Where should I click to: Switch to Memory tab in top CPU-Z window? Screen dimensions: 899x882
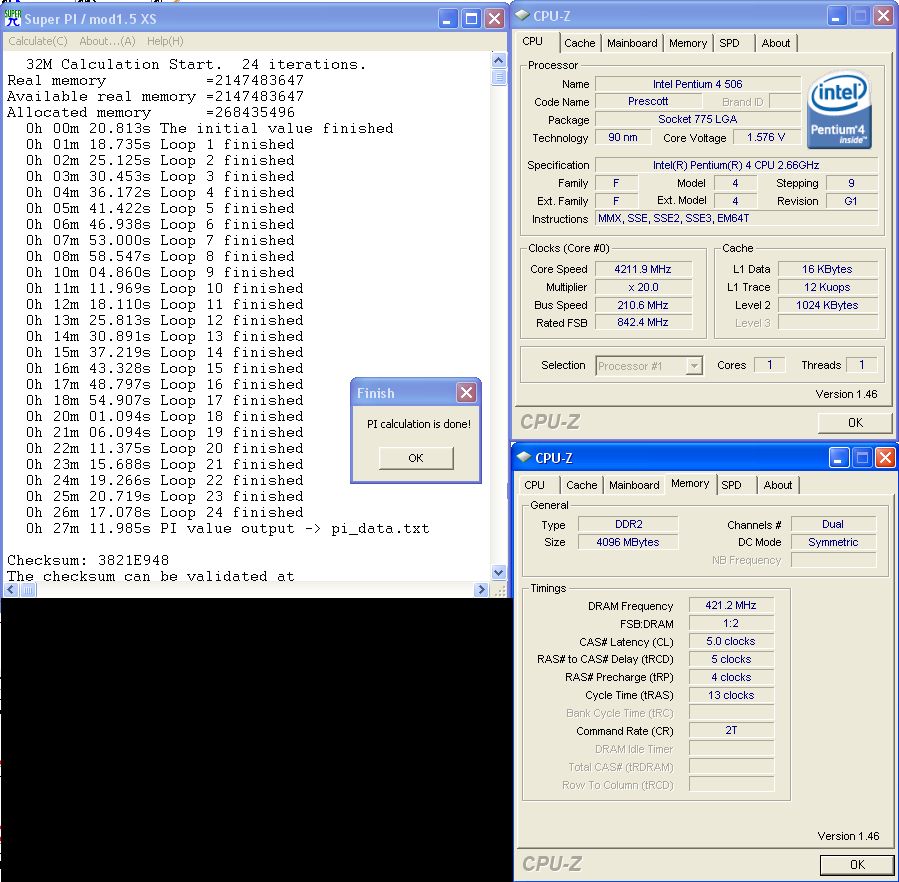(x=687, y=43)
